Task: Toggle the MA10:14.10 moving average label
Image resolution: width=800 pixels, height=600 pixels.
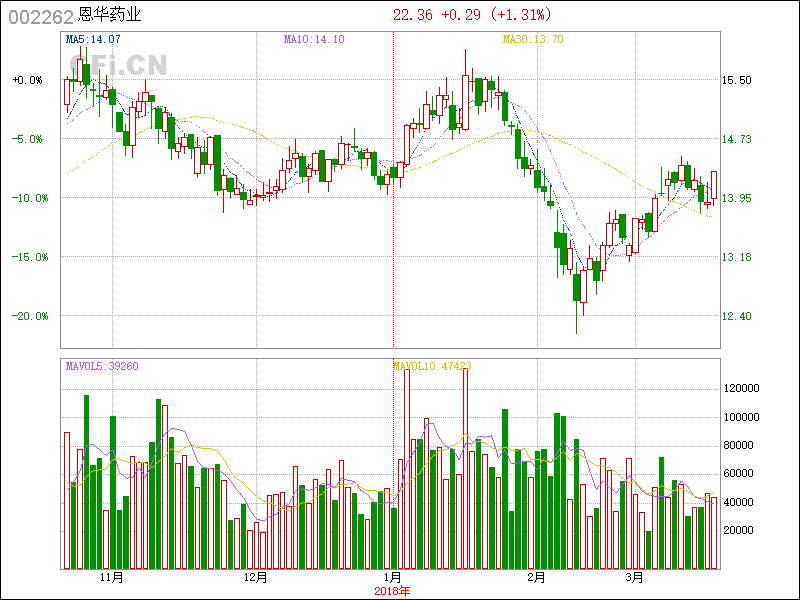Action: (314, 39)
